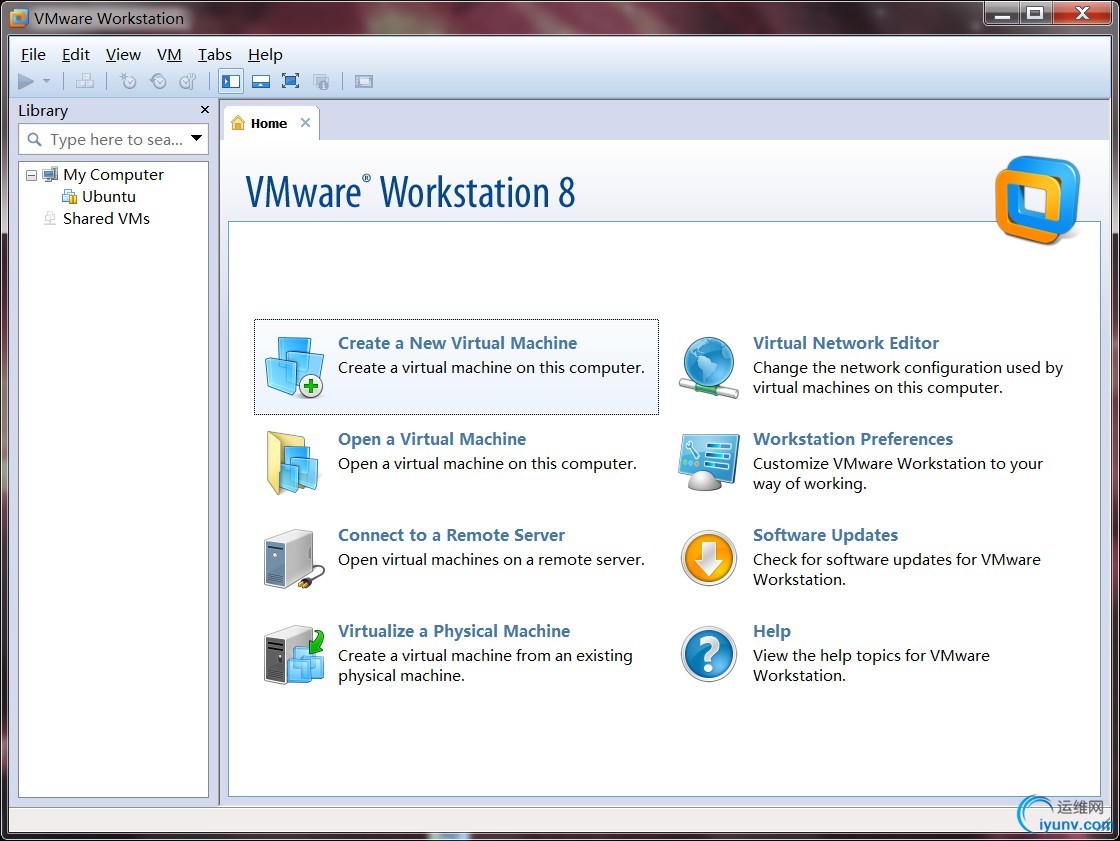Screen dimensions: 1120x841
Task: Click the Virtualize a Physical Machine icon
Action: click(294, 655)
